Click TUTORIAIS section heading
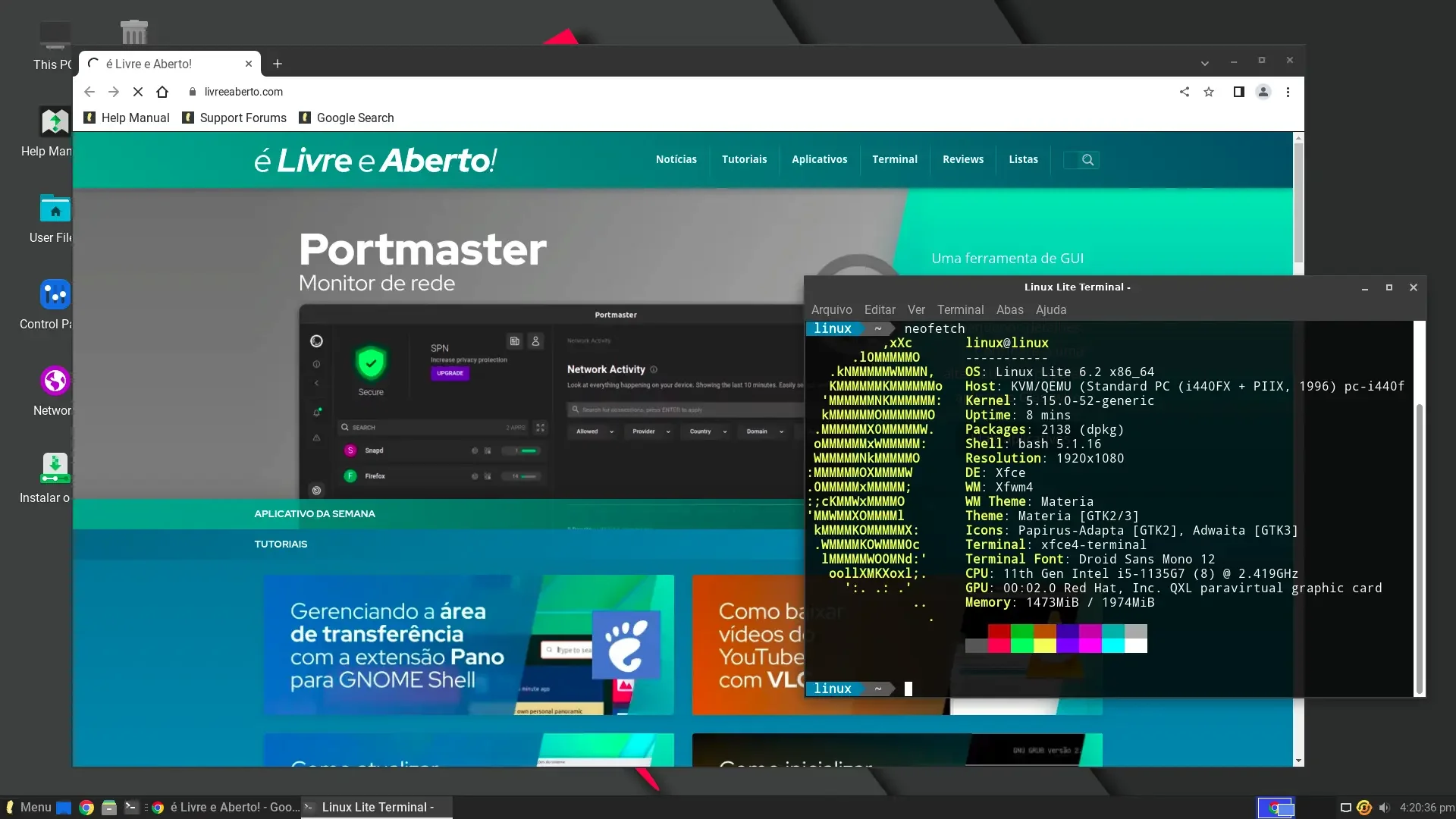The image size is (1456, 819). tap(281, 544)
